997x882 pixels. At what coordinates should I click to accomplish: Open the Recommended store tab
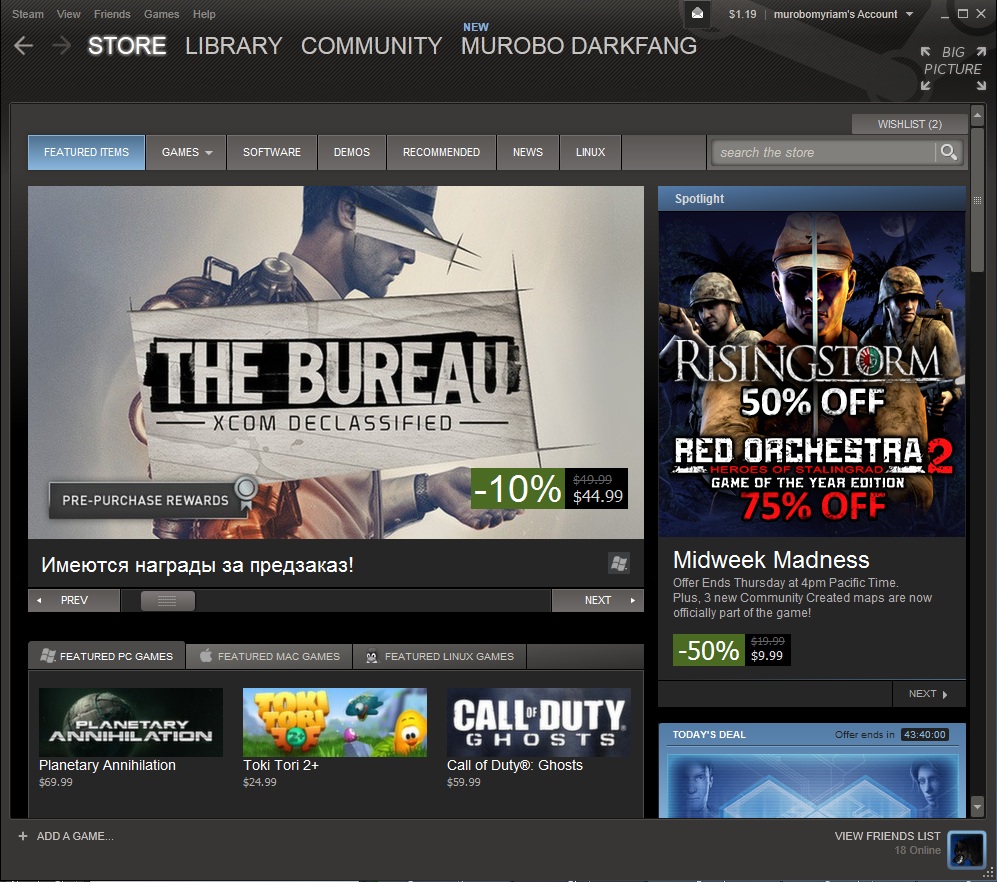[x=441, y=153]
